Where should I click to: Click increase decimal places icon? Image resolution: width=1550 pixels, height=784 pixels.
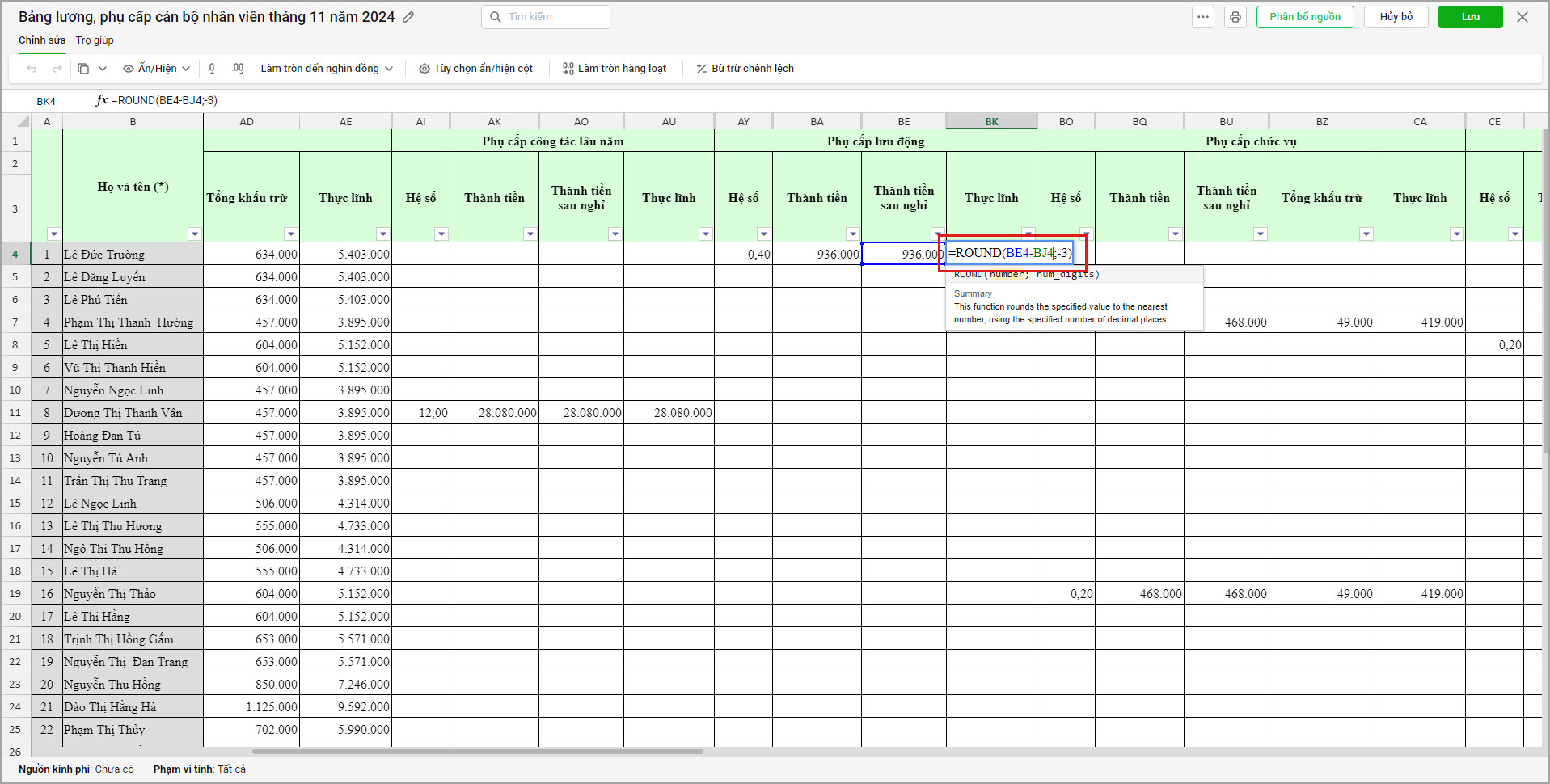click(238, 69)
